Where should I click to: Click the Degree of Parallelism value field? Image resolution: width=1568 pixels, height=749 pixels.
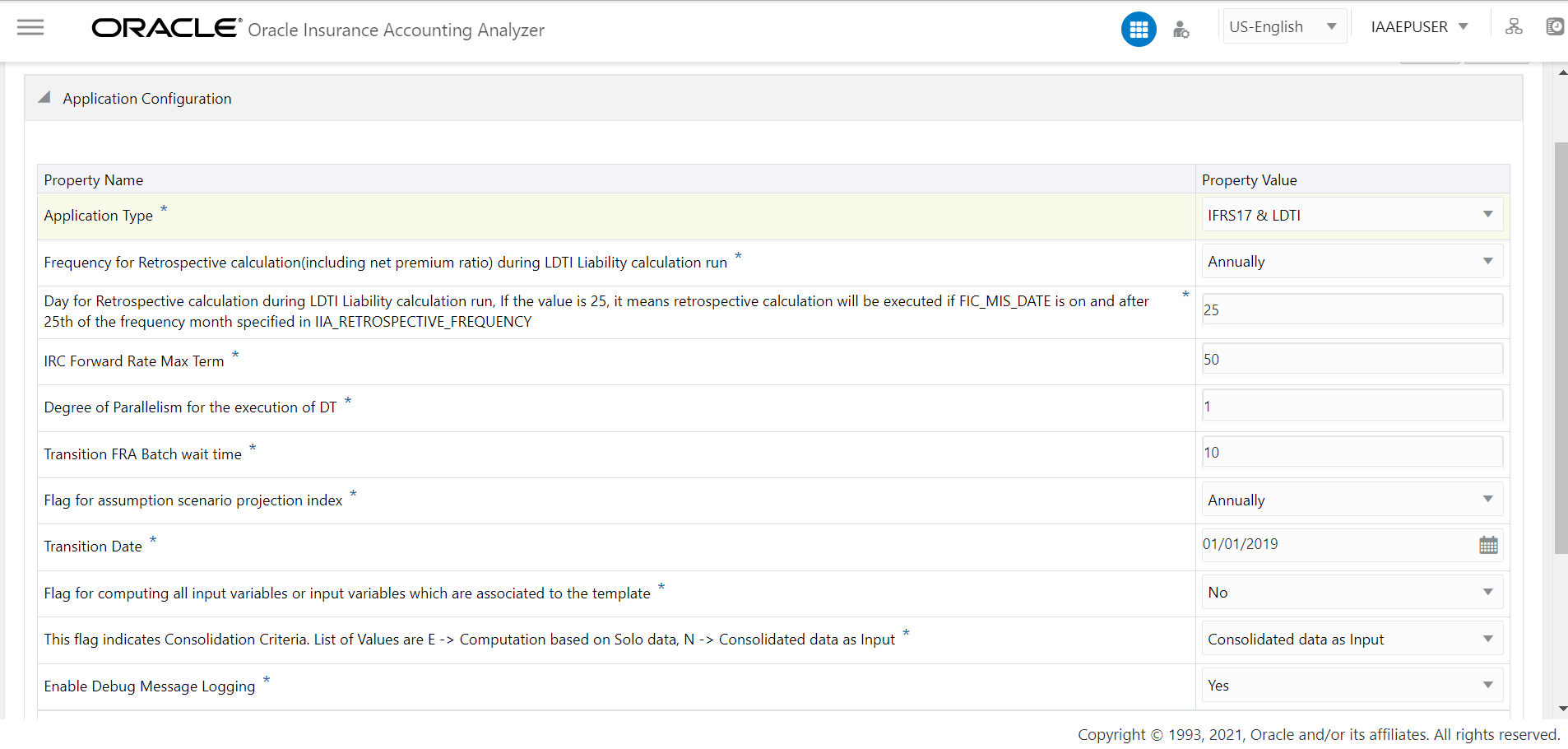coord(1352,406)
